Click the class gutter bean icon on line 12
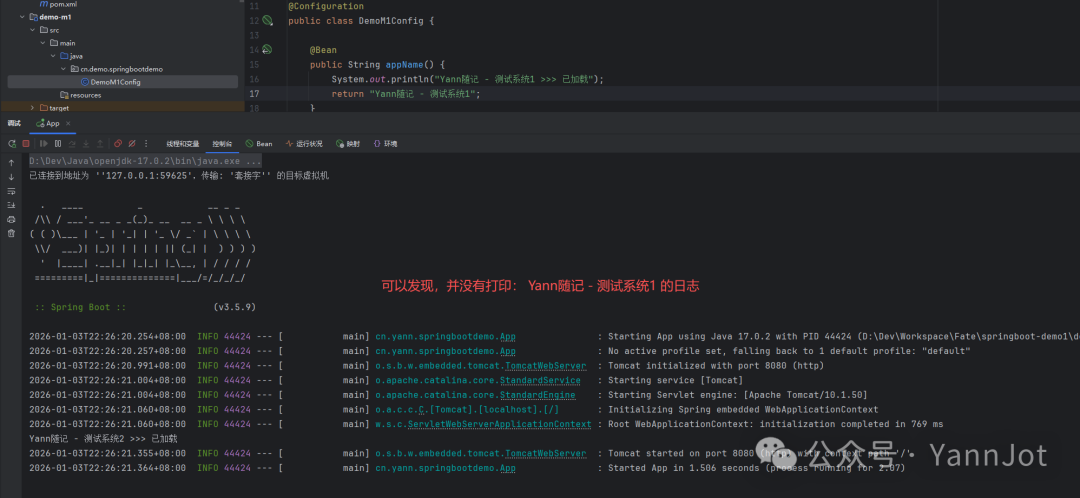Viewport: 1080px width, 498px height. tap(267, 21)
